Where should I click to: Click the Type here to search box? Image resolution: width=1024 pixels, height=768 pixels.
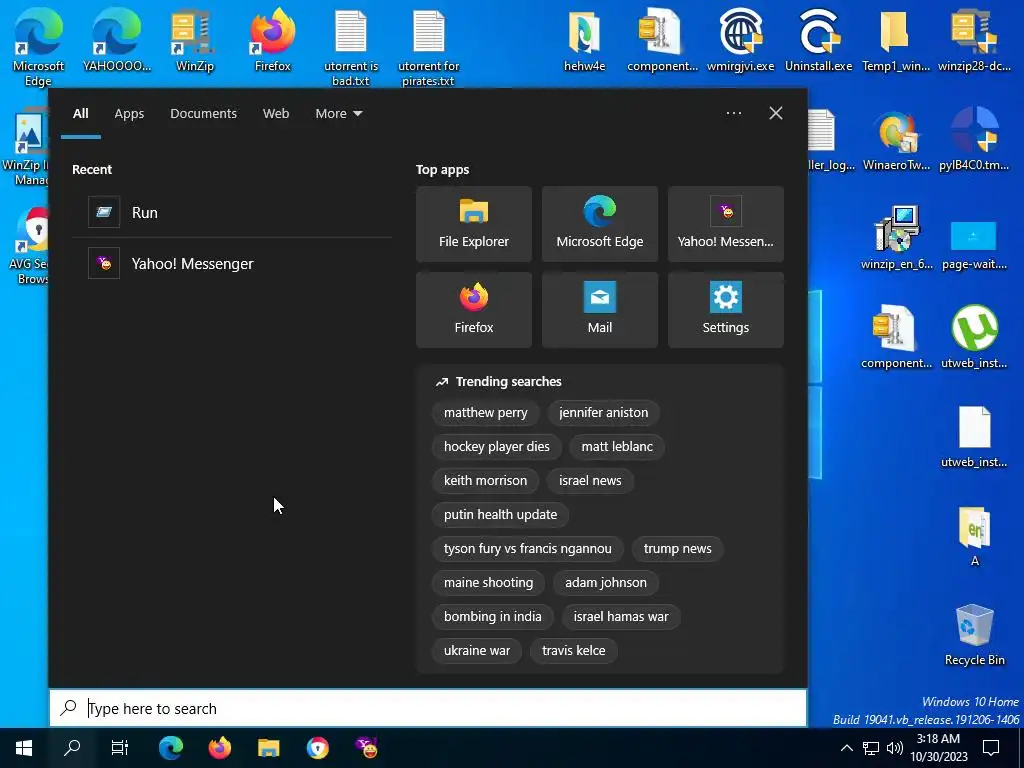(x=428, y=708)
